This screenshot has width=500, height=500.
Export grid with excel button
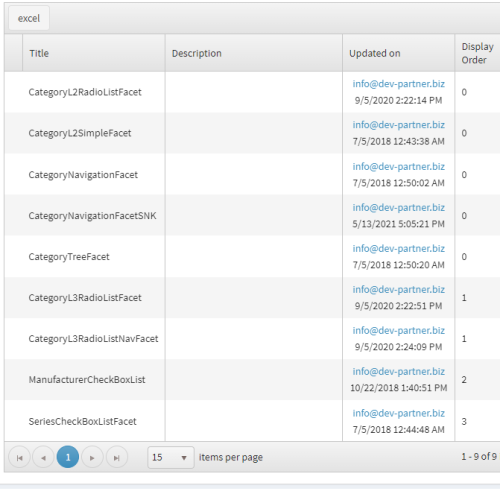tap(29, 18)
